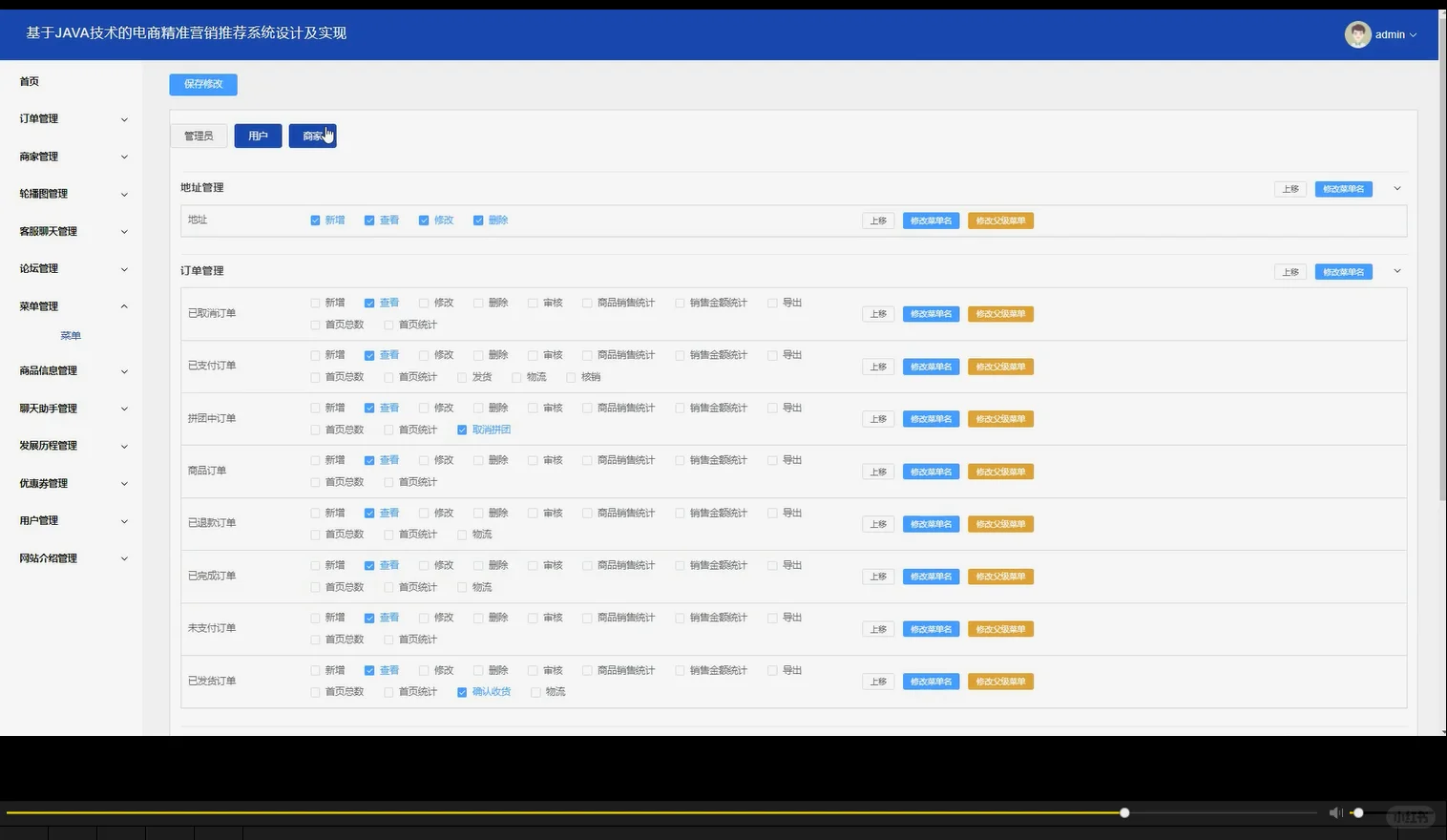Click 修改父级菜单 for 拼团中订单
This screenshot has width=1447, height=840.
(1000, 419)
